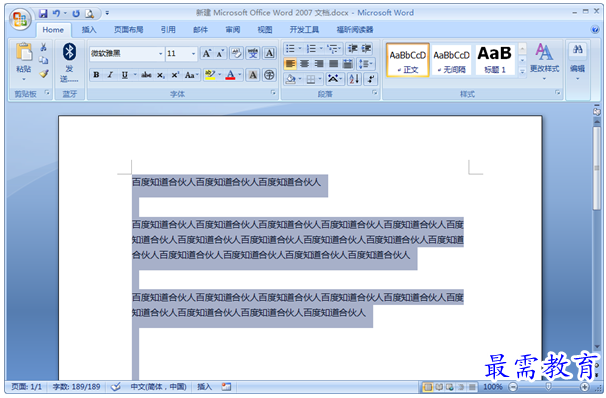Switch to the Home tab
Viewport: 606px width, 398px height.
(53, 30)
